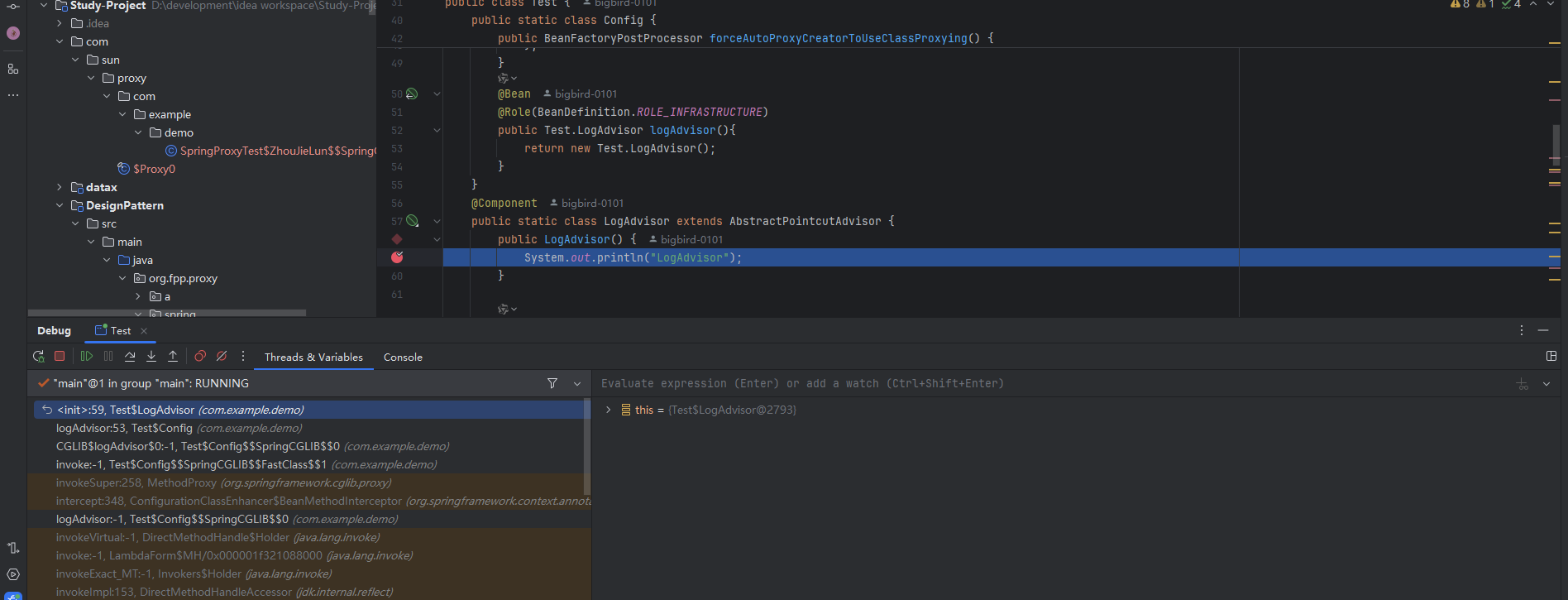Select frame intercept:348, ConfigurationClassEnhancer
The height and width of the screenshot is (600, 1568).
tap(309, 501)
